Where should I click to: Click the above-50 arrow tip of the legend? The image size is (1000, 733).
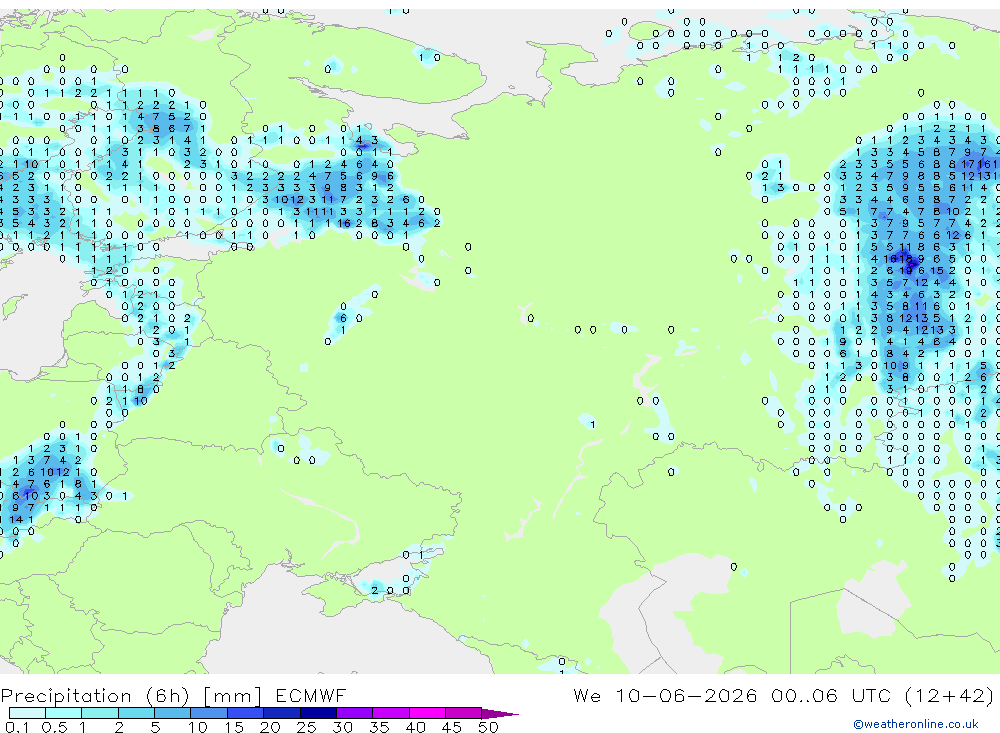tap(500, 714)
